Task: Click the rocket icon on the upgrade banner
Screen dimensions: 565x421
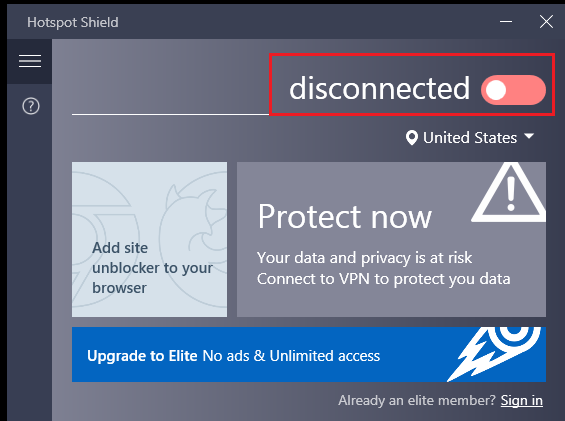Action: (495, 354)
